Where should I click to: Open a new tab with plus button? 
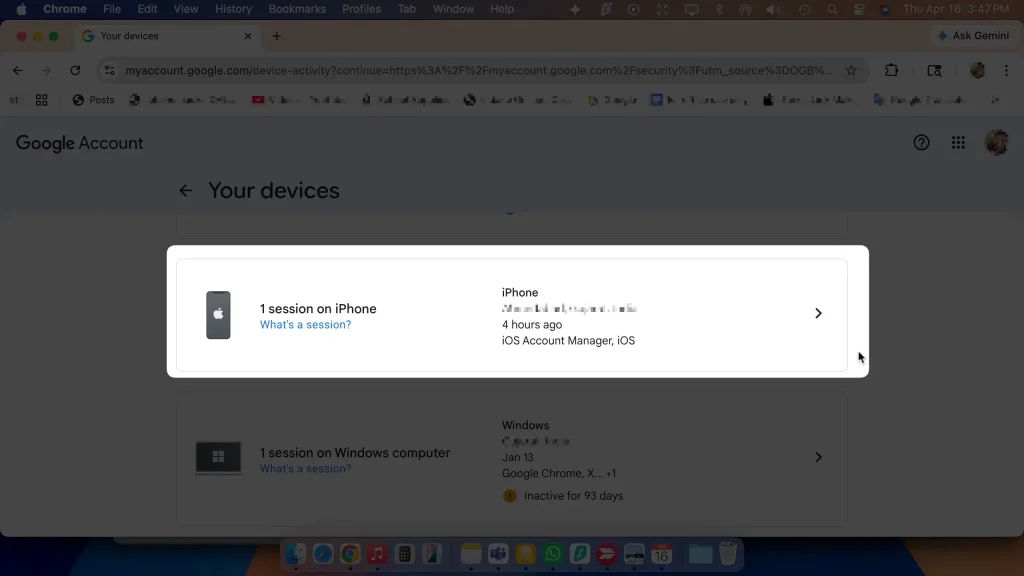(276, 36)
